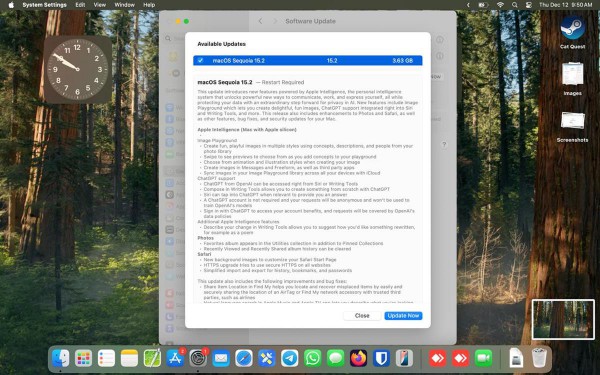Viewport: 600px width, 375px height.
Task: Open Telegram from the dock
Action: (x=290, y=359)
